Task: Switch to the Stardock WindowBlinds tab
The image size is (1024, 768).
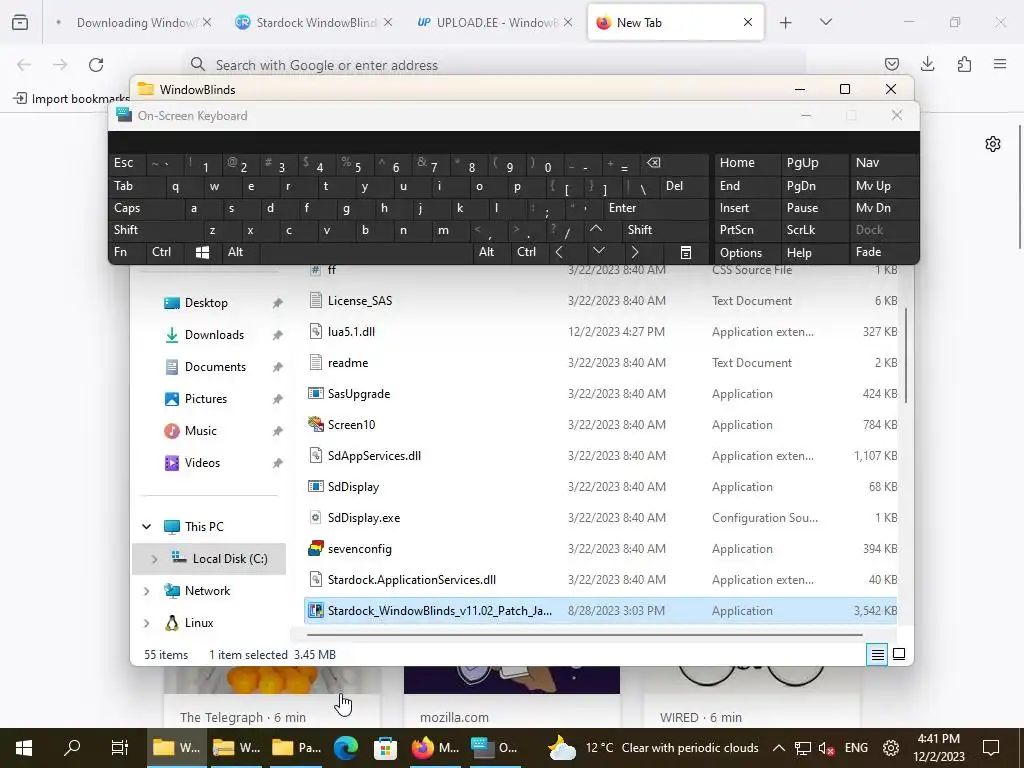Action: click(315, 22)
